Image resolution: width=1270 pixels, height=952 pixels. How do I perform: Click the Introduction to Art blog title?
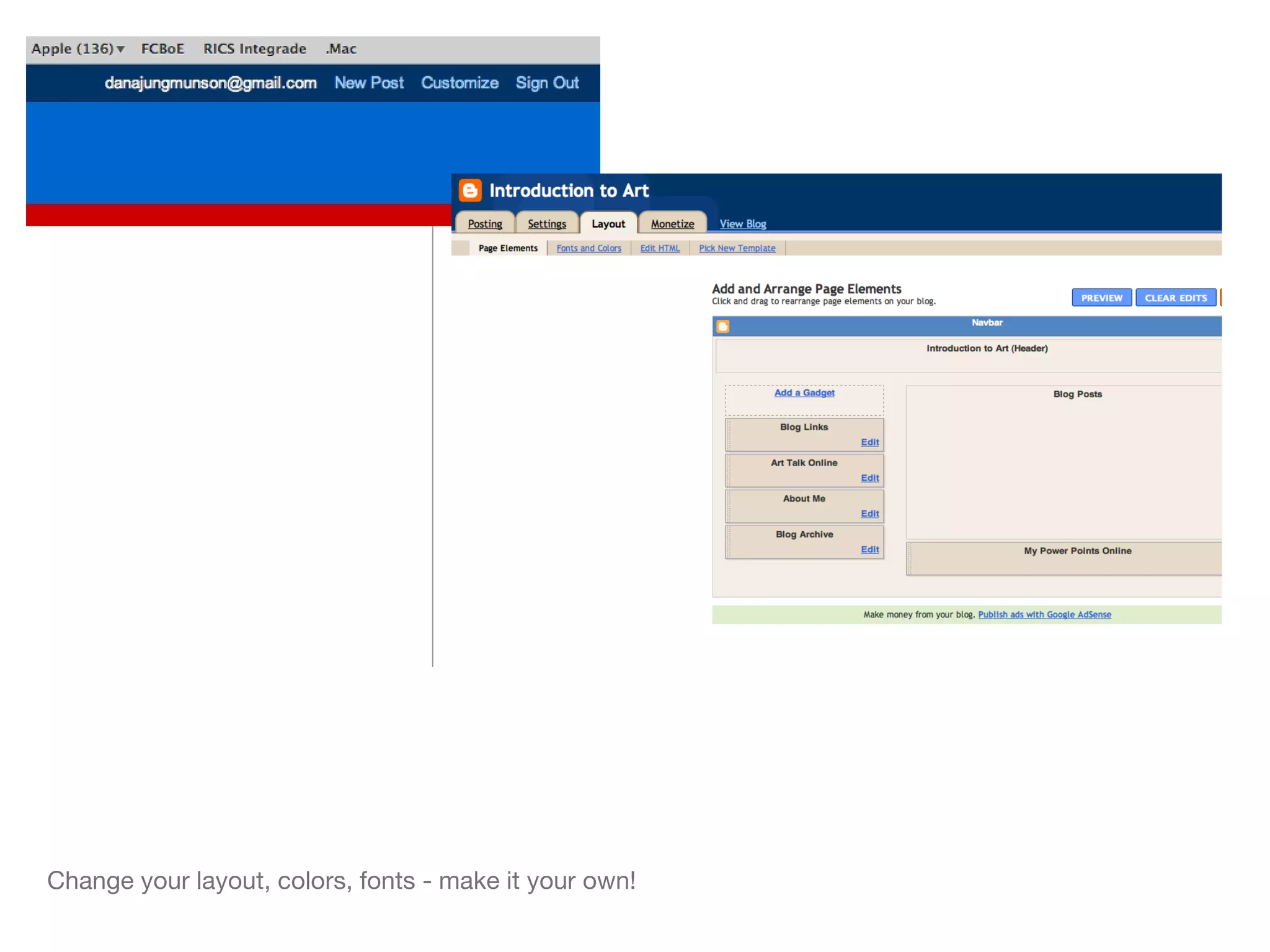(x=569, y=191)
